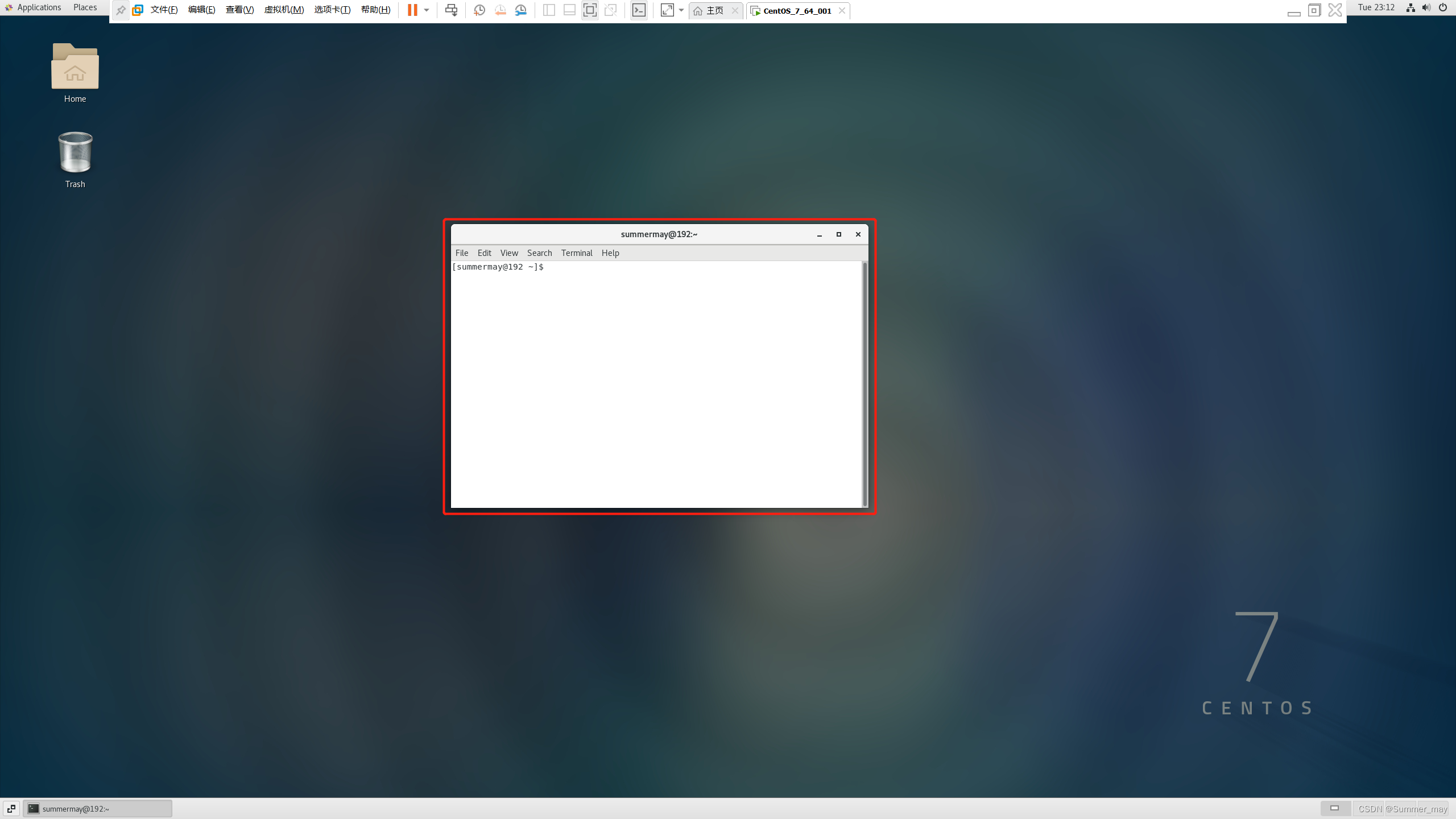The image size is (1456, 819).
Task: Click the Trash desktop icon
Action: (75, 154)
